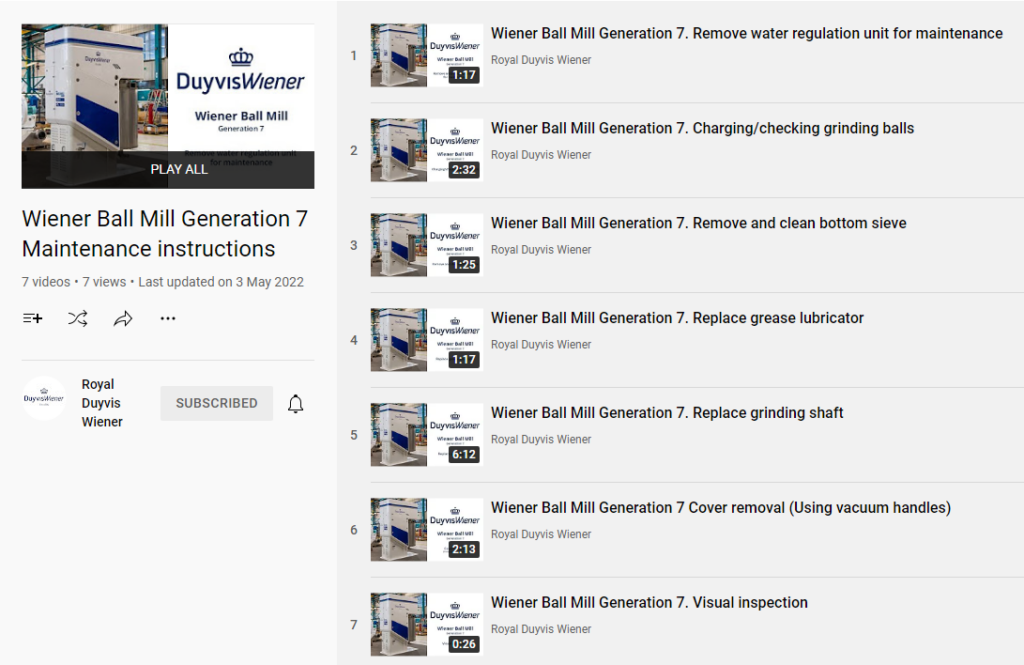This screenshot has height=665, width=1024.
Task: Click channel name under grinding balls video
Action: coord(541,154)
